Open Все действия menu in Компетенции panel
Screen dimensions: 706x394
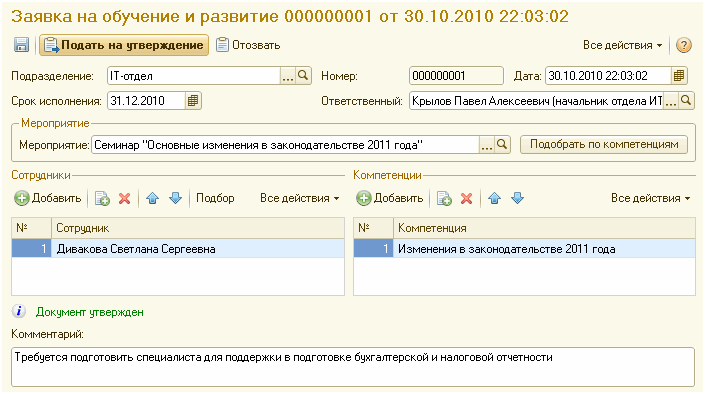[650, 198]
